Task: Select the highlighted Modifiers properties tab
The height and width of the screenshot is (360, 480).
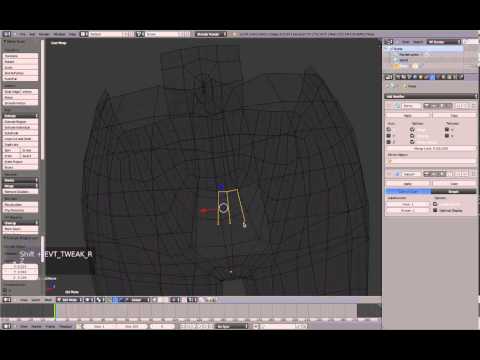Action: (432, 77)
